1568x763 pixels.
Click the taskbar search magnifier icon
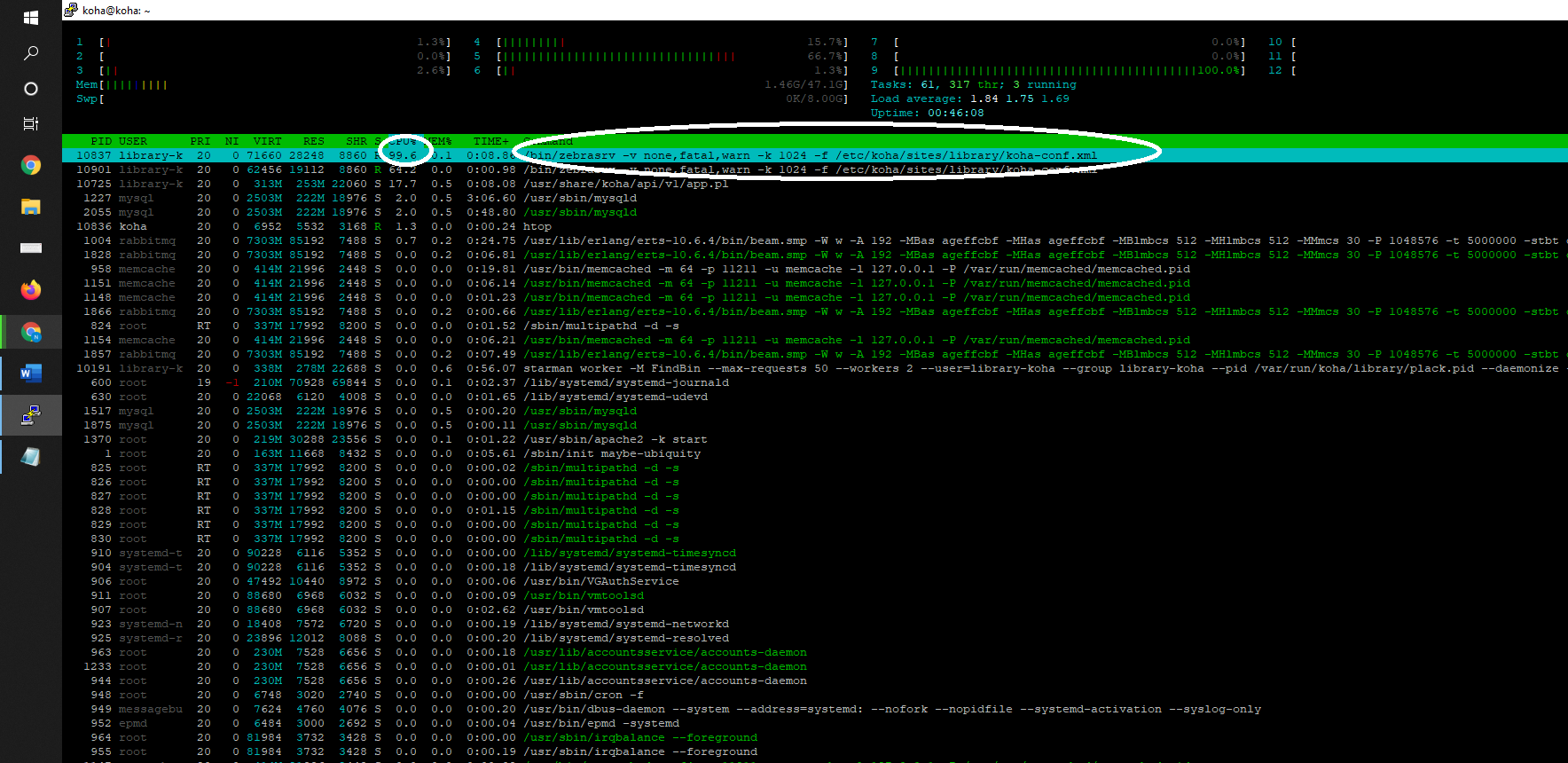point(30,53)
